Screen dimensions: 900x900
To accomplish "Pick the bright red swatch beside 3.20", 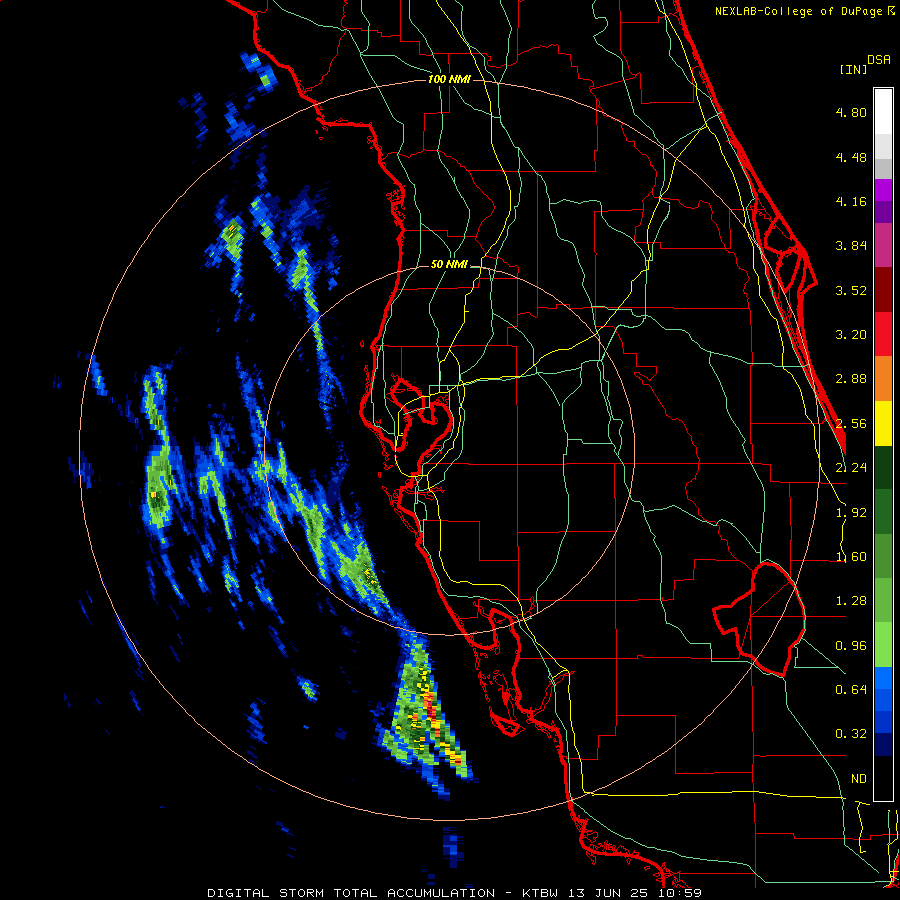I will pyautogui.click(x=883, y=334).
